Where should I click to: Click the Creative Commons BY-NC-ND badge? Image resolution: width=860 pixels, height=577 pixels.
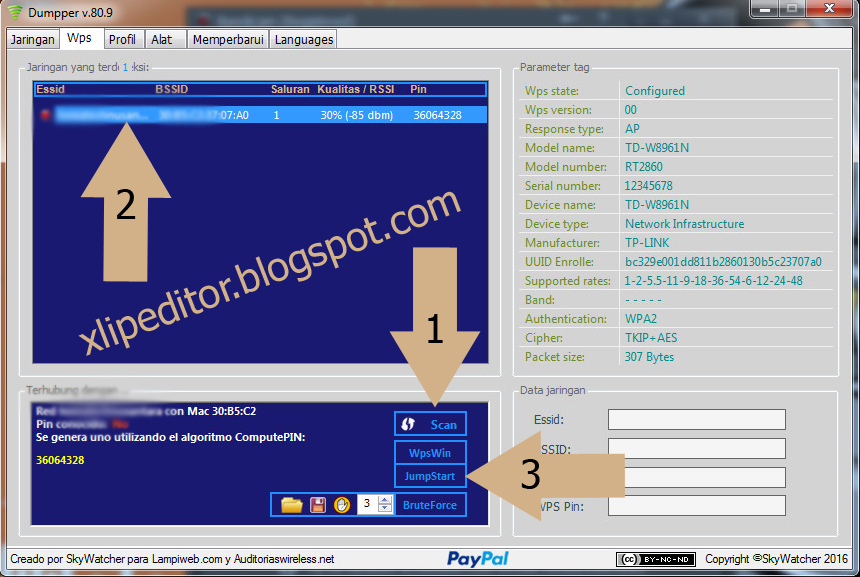click(x=655, y=559)
